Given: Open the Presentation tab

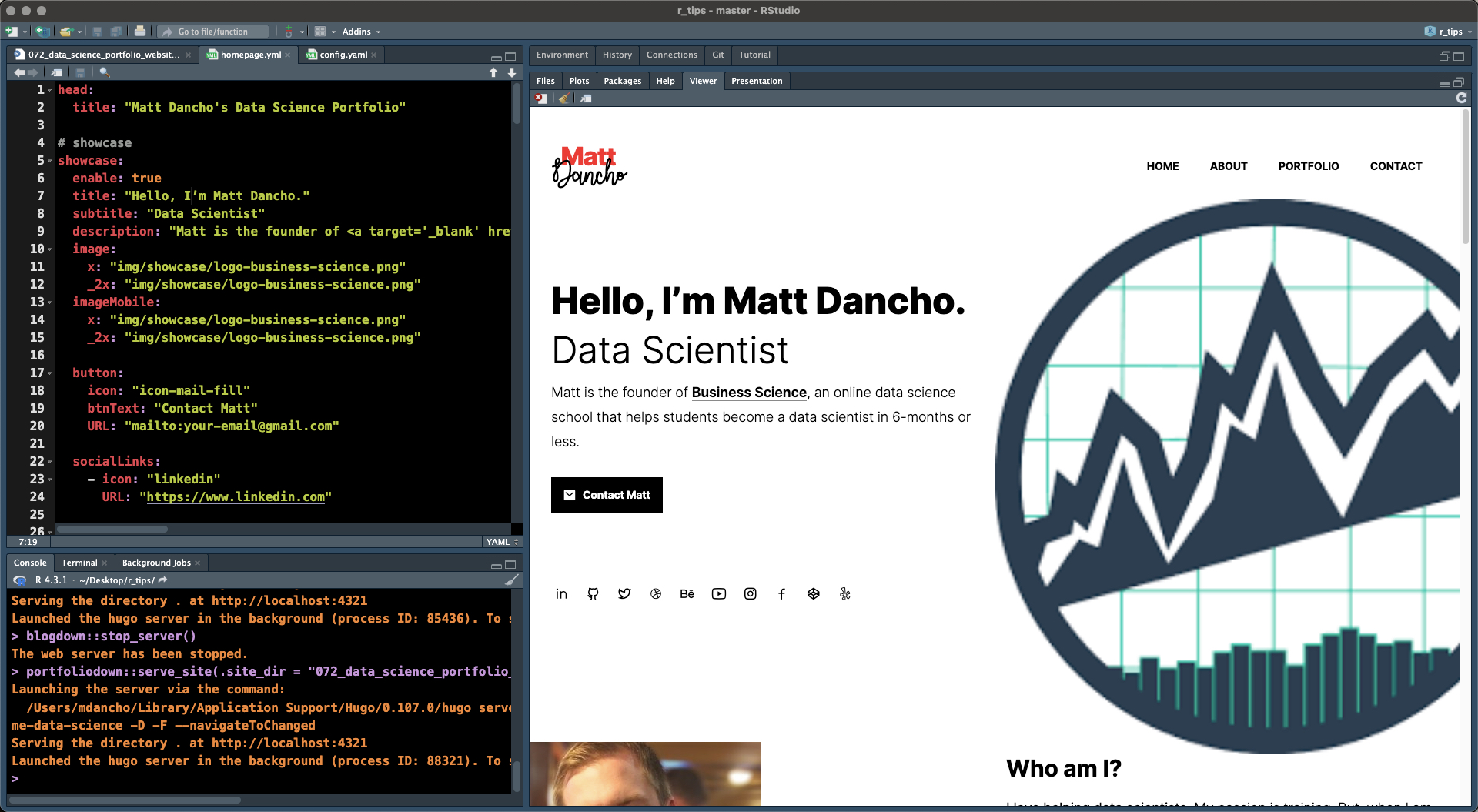Looking at the screenshot, I should click(x=757, y=81).
